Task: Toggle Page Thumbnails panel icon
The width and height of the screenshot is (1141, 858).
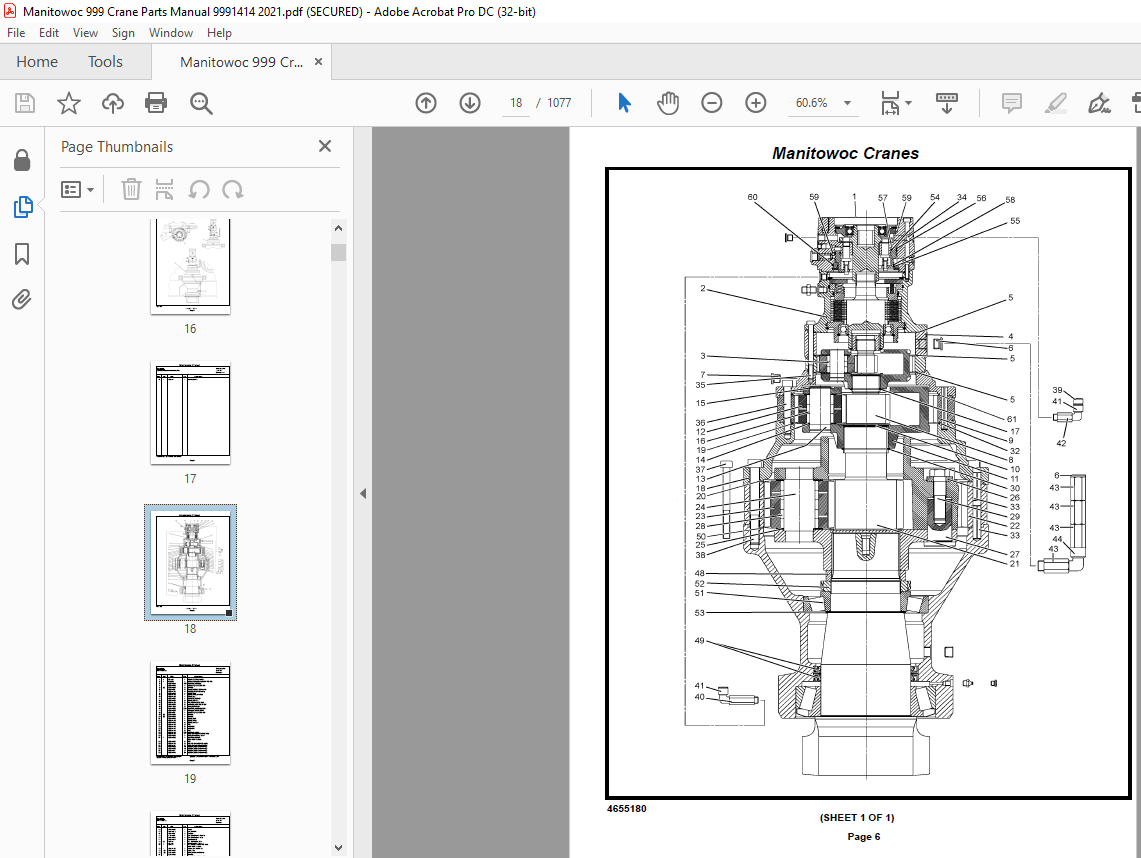Action: coord(23,207)
